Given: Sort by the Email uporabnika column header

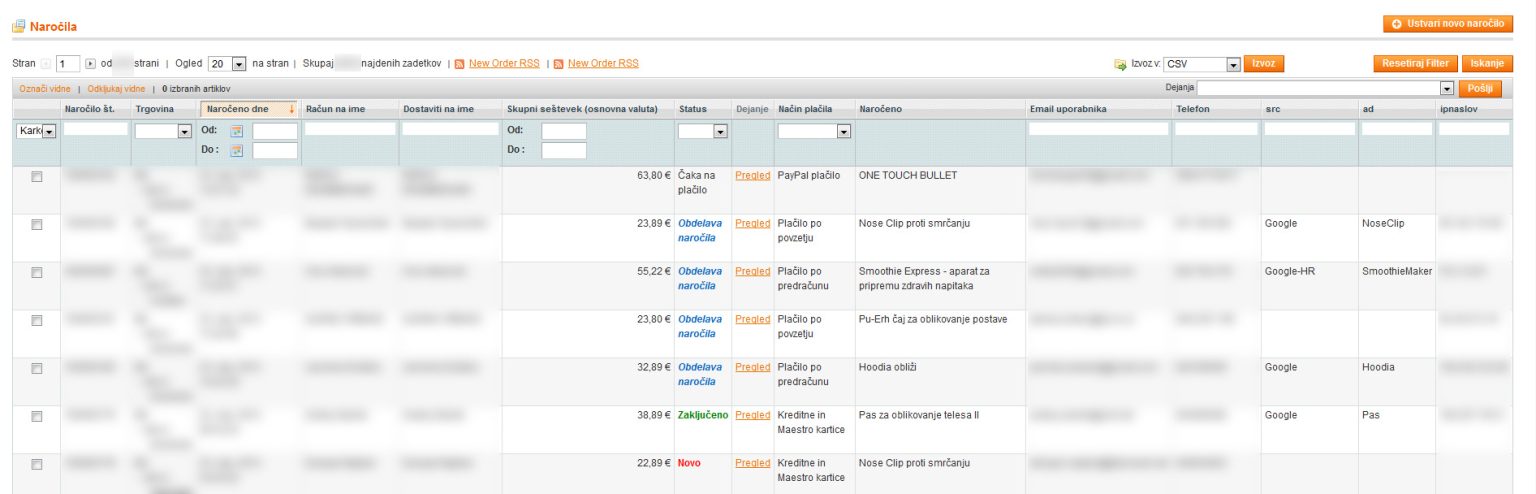Looking at the screenshot, I should pyautogui.click(x=1068, y=109).
